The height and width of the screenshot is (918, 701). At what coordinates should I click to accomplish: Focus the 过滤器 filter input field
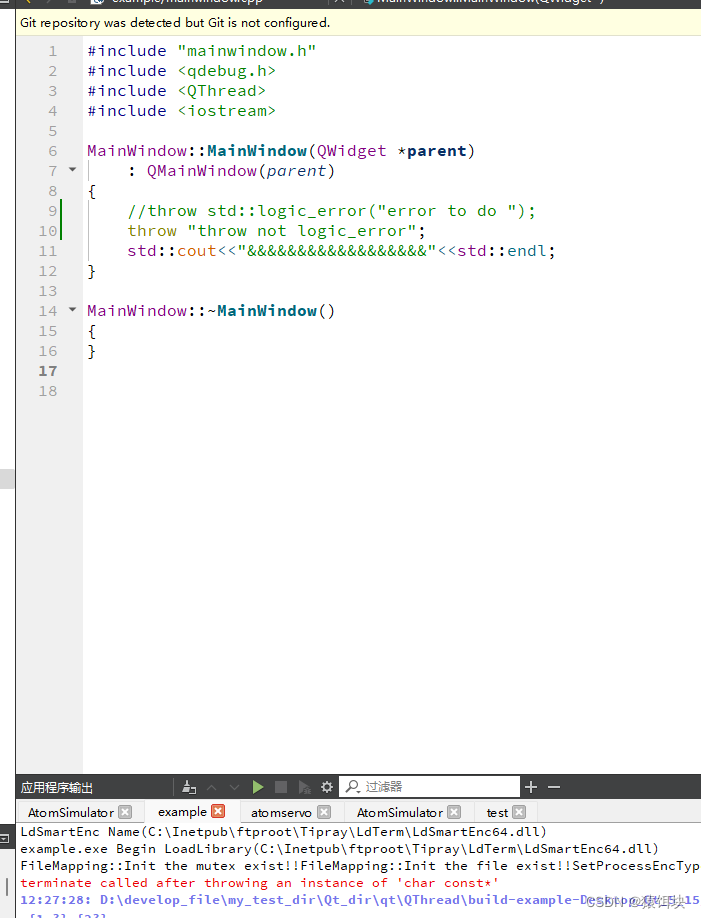429,786
